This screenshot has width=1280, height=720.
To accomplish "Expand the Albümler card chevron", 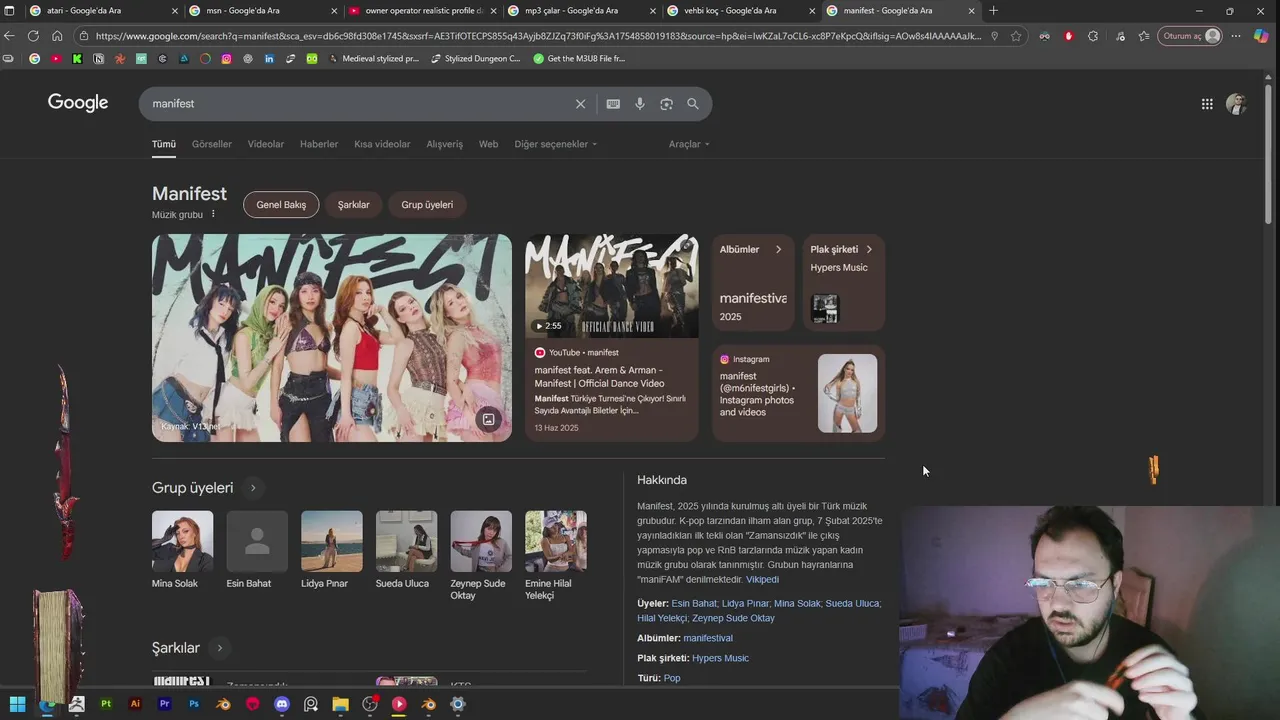I will (x=778, y=249).
